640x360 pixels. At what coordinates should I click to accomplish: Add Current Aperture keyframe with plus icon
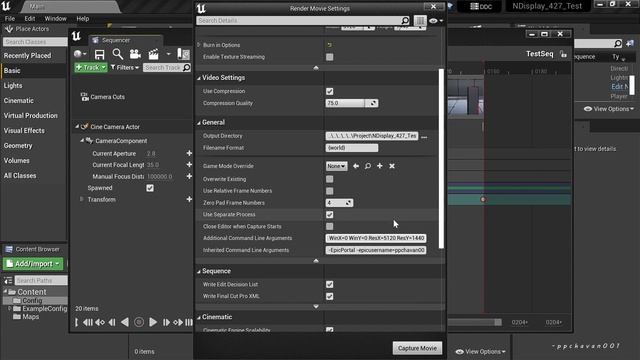(x=189, y=153)
